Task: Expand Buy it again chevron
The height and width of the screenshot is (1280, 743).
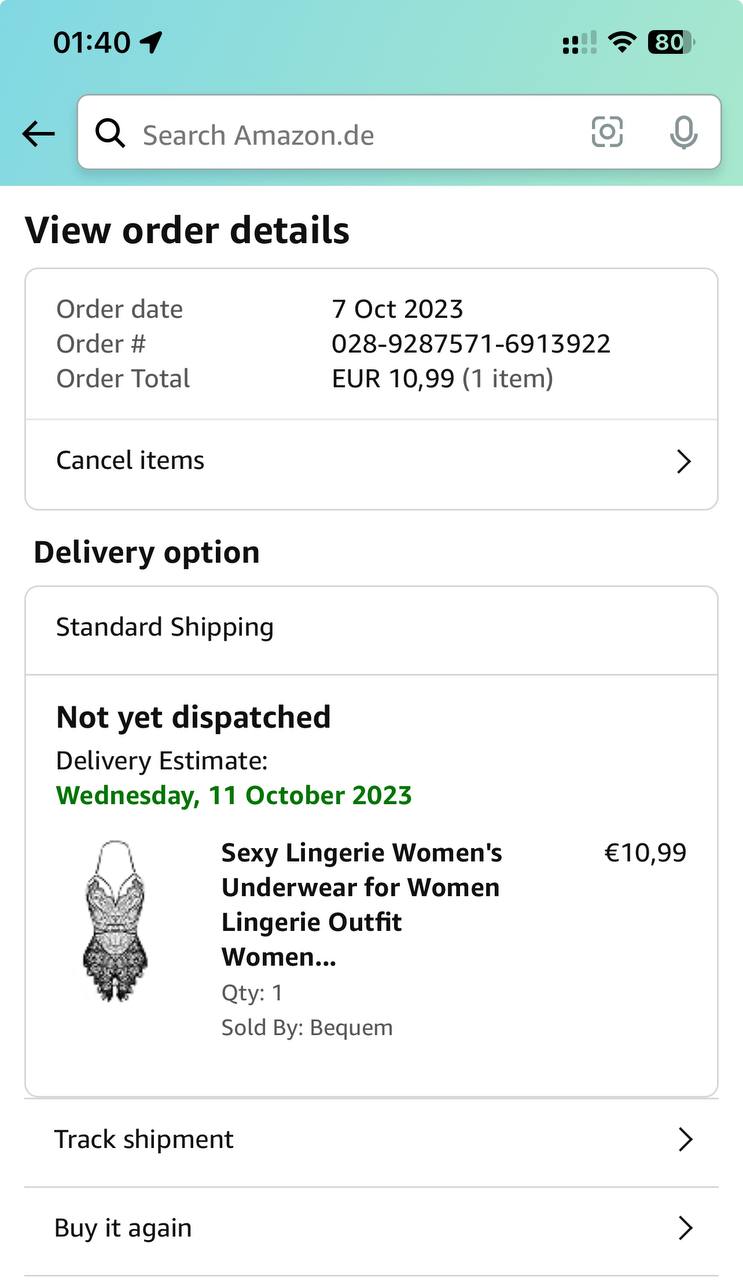Action: 685,1228
